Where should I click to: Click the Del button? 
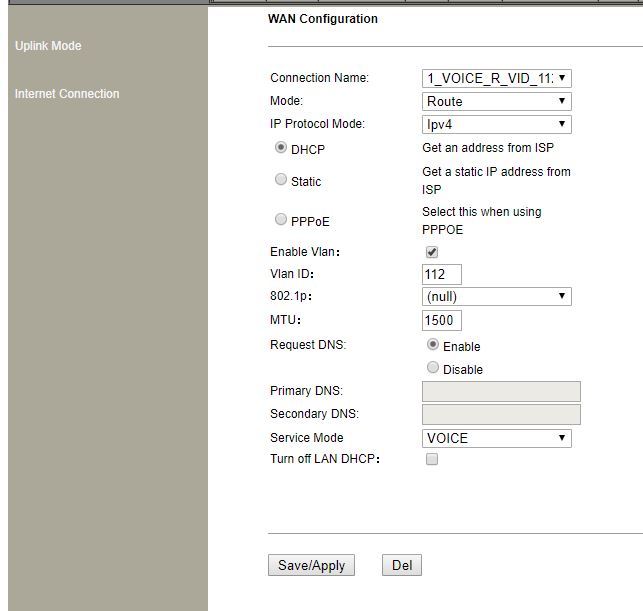(401, 565)
